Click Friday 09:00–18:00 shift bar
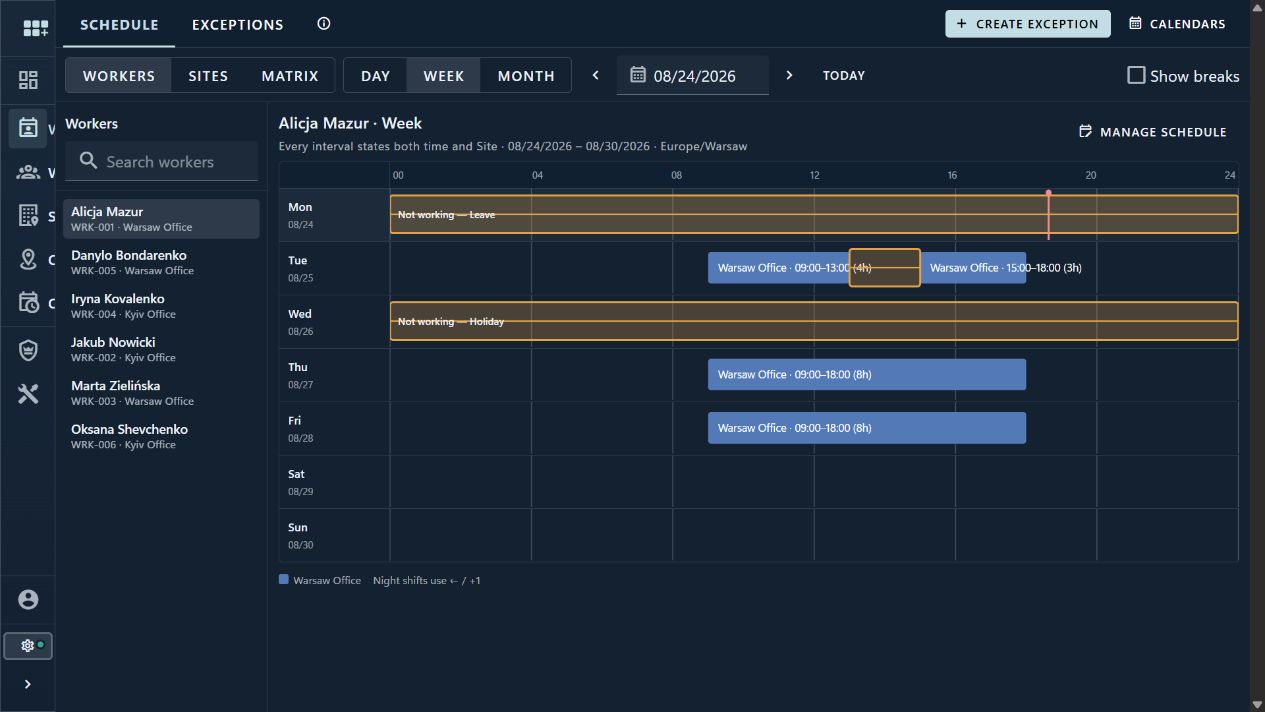The height and width of the screenshot is (712, 1265). [867, 428]
